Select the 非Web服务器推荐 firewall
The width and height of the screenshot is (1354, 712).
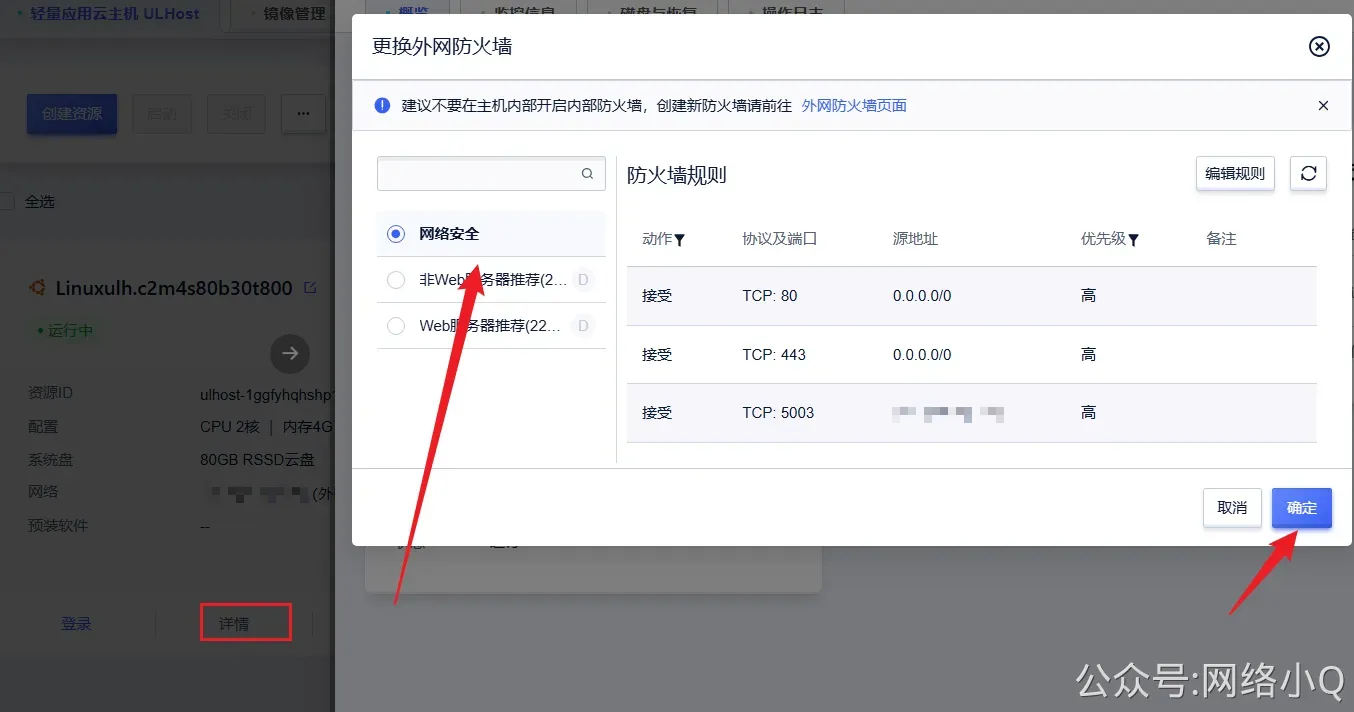pos(396,280)
